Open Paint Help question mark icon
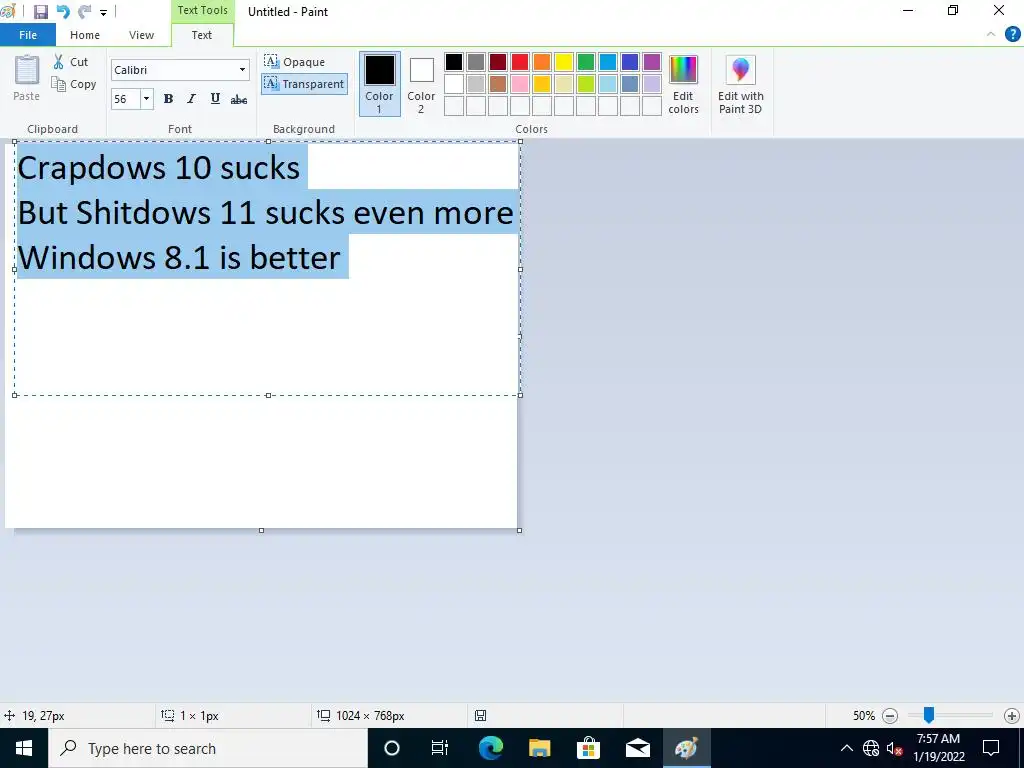 click(x=1012, y=34)
